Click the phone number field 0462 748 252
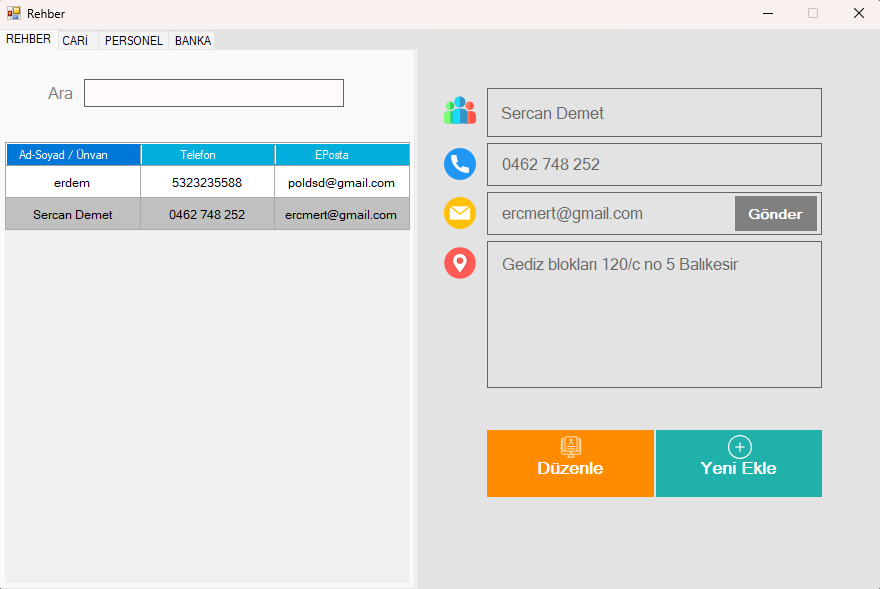 point(654,164)
